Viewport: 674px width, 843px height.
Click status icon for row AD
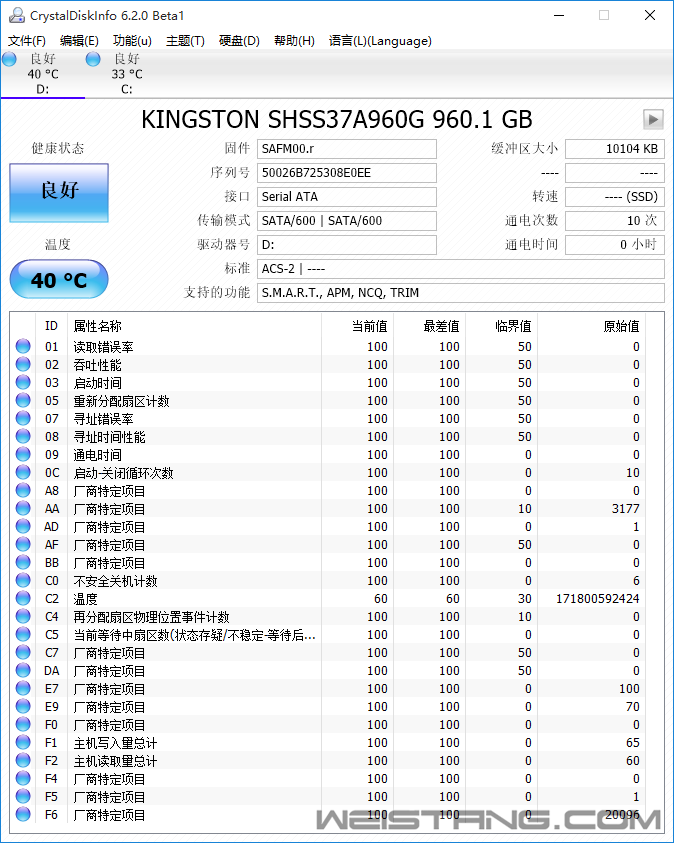point(23,526)
